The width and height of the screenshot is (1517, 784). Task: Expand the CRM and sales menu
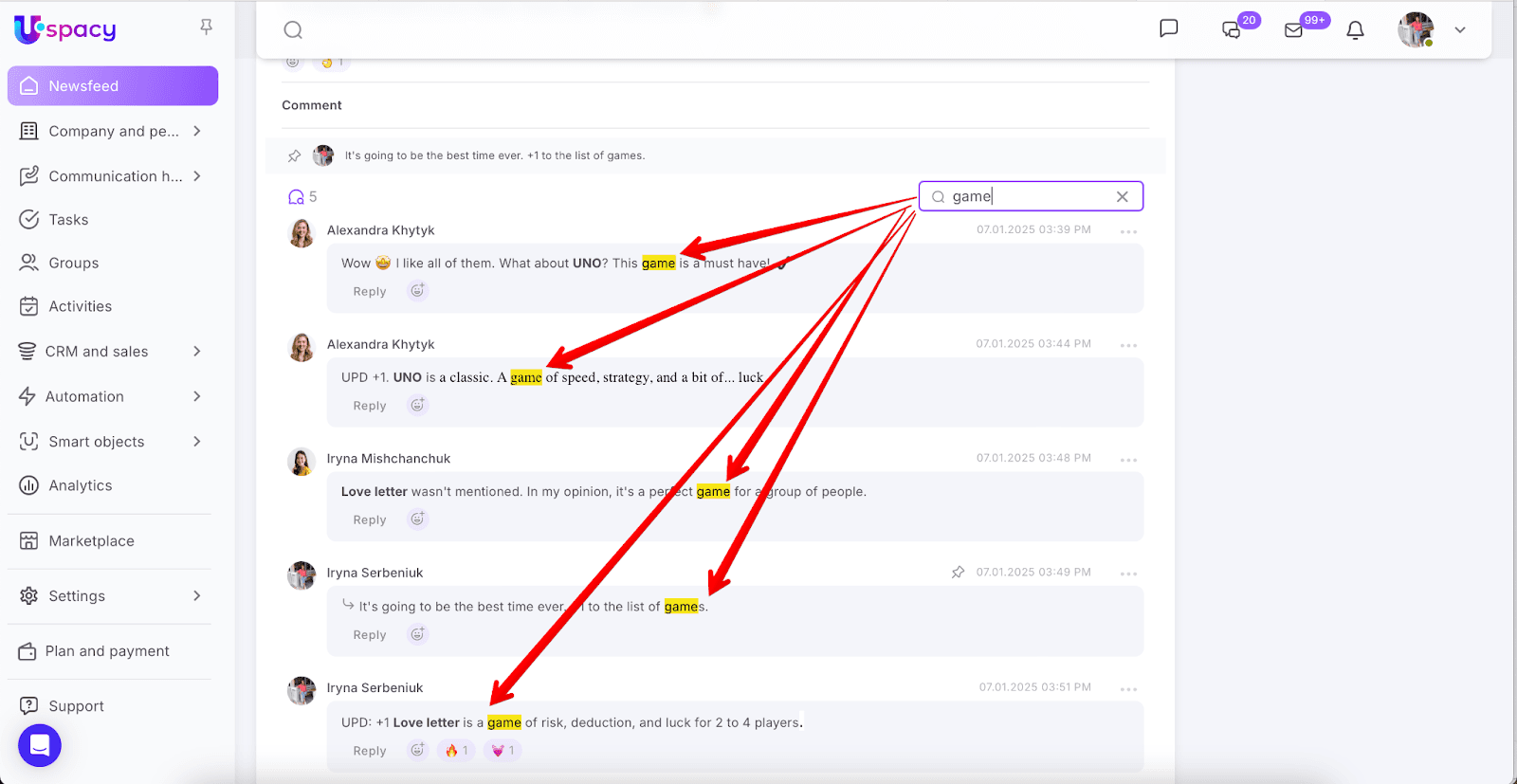coord(197,352)
